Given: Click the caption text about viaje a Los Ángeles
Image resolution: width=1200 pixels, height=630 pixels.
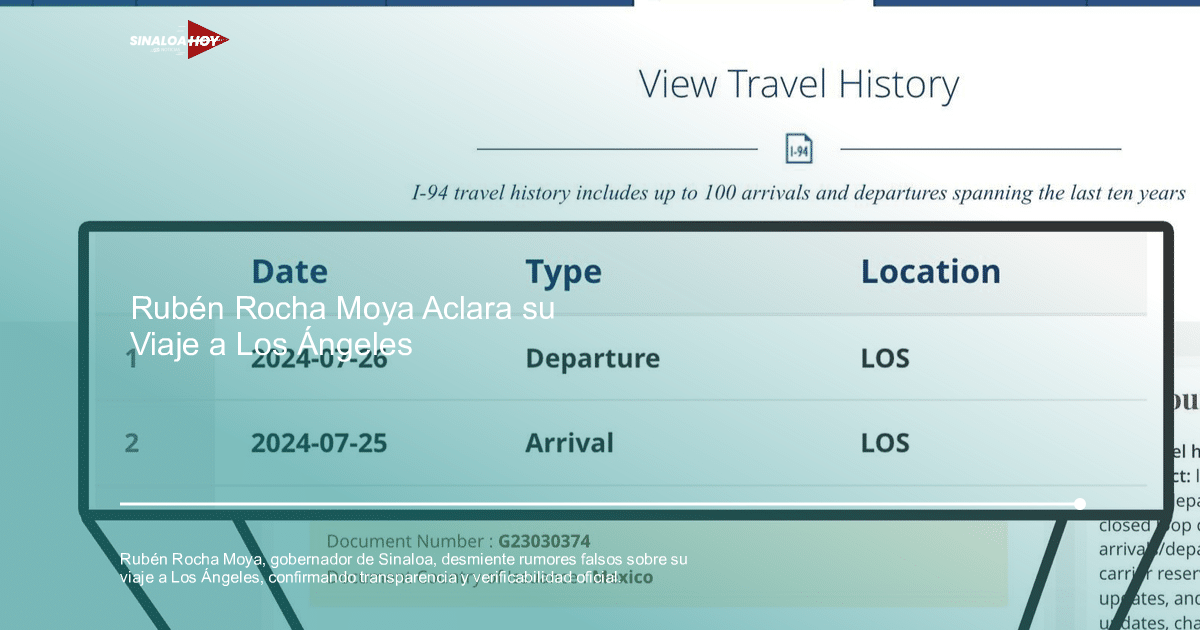Looking at the screenshot, I should point(404,568).
